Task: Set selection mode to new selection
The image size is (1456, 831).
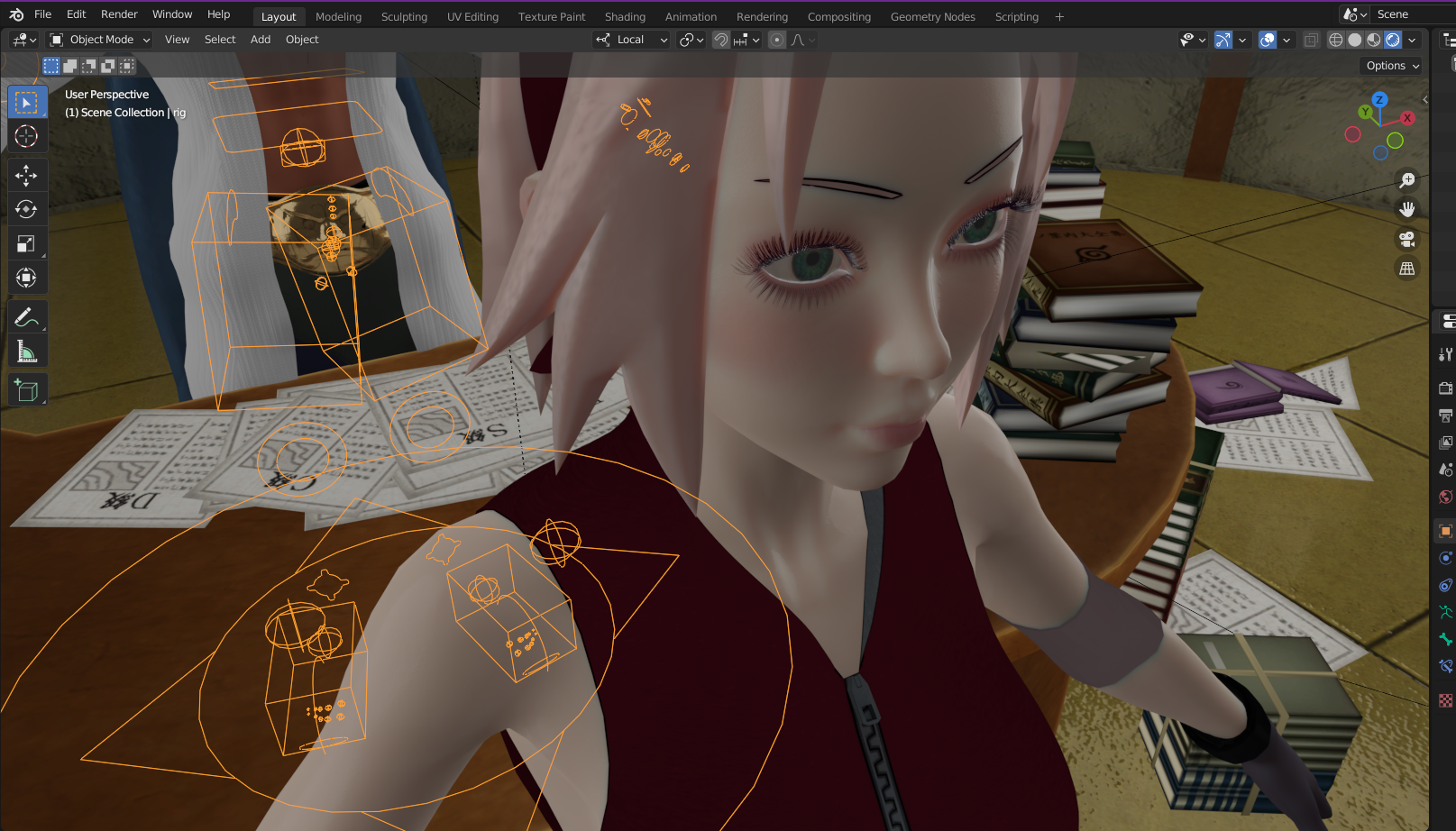Action: 51,66
